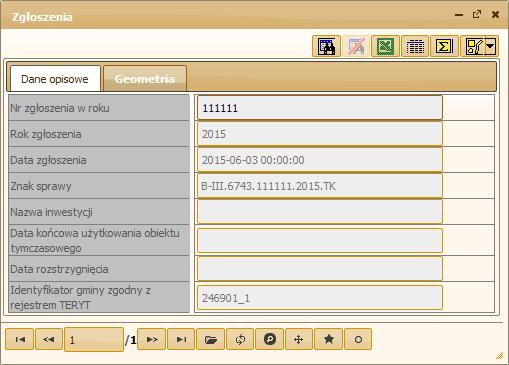Click the circle icon button
509x365 pixels.
[358, 339]
